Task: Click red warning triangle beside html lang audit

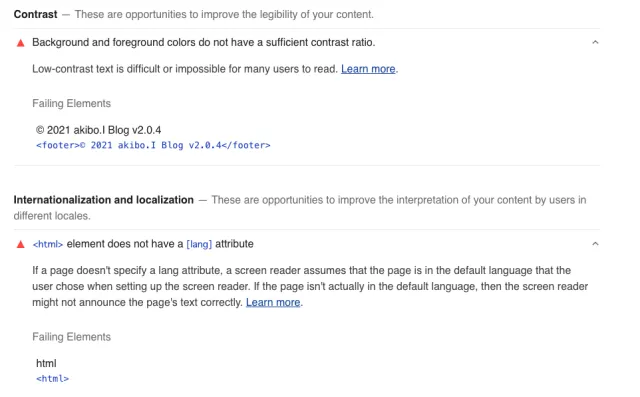Action: tap(20, 244)
